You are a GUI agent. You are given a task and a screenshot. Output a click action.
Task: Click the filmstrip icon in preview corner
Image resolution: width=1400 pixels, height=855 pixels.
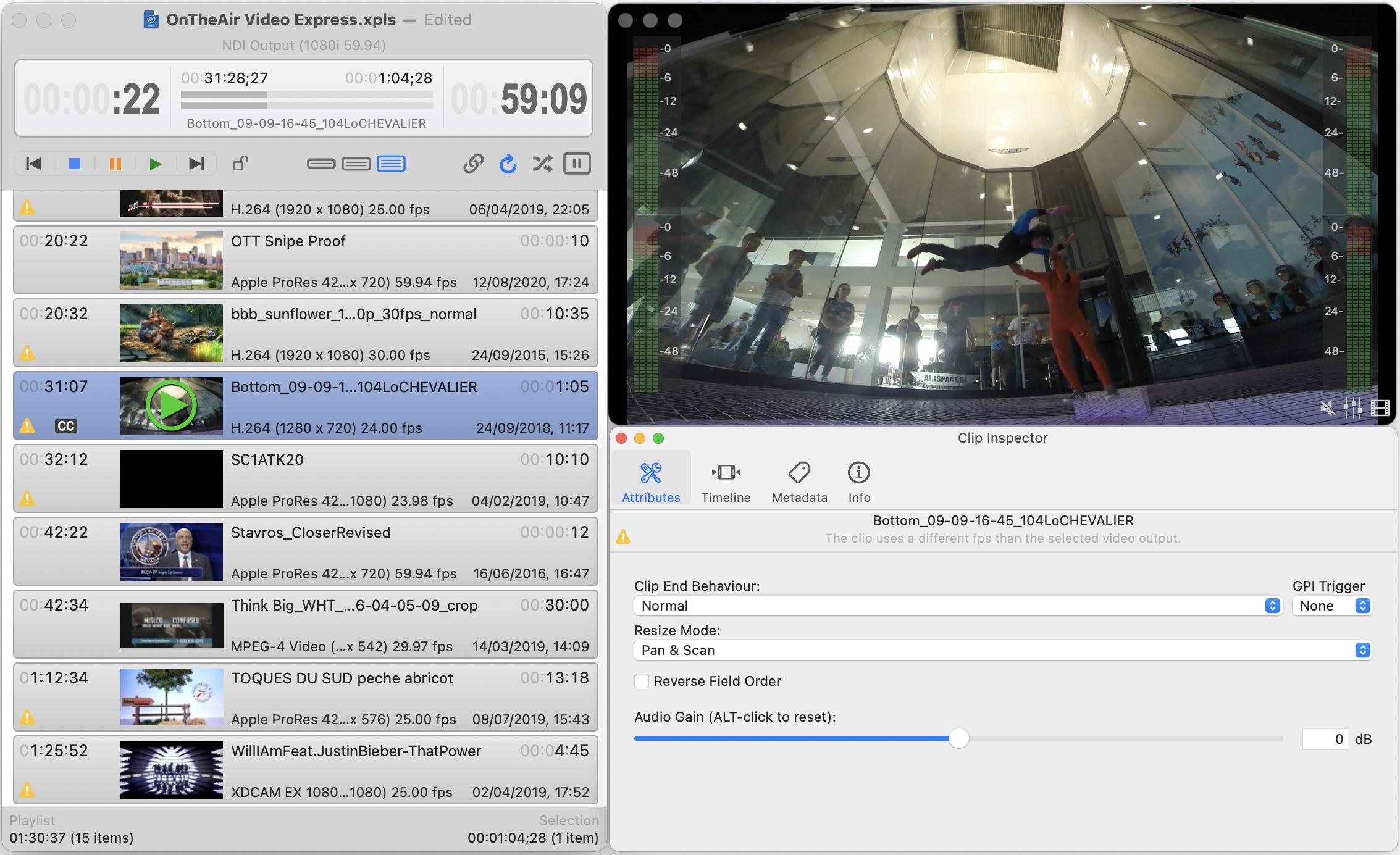1380,407
